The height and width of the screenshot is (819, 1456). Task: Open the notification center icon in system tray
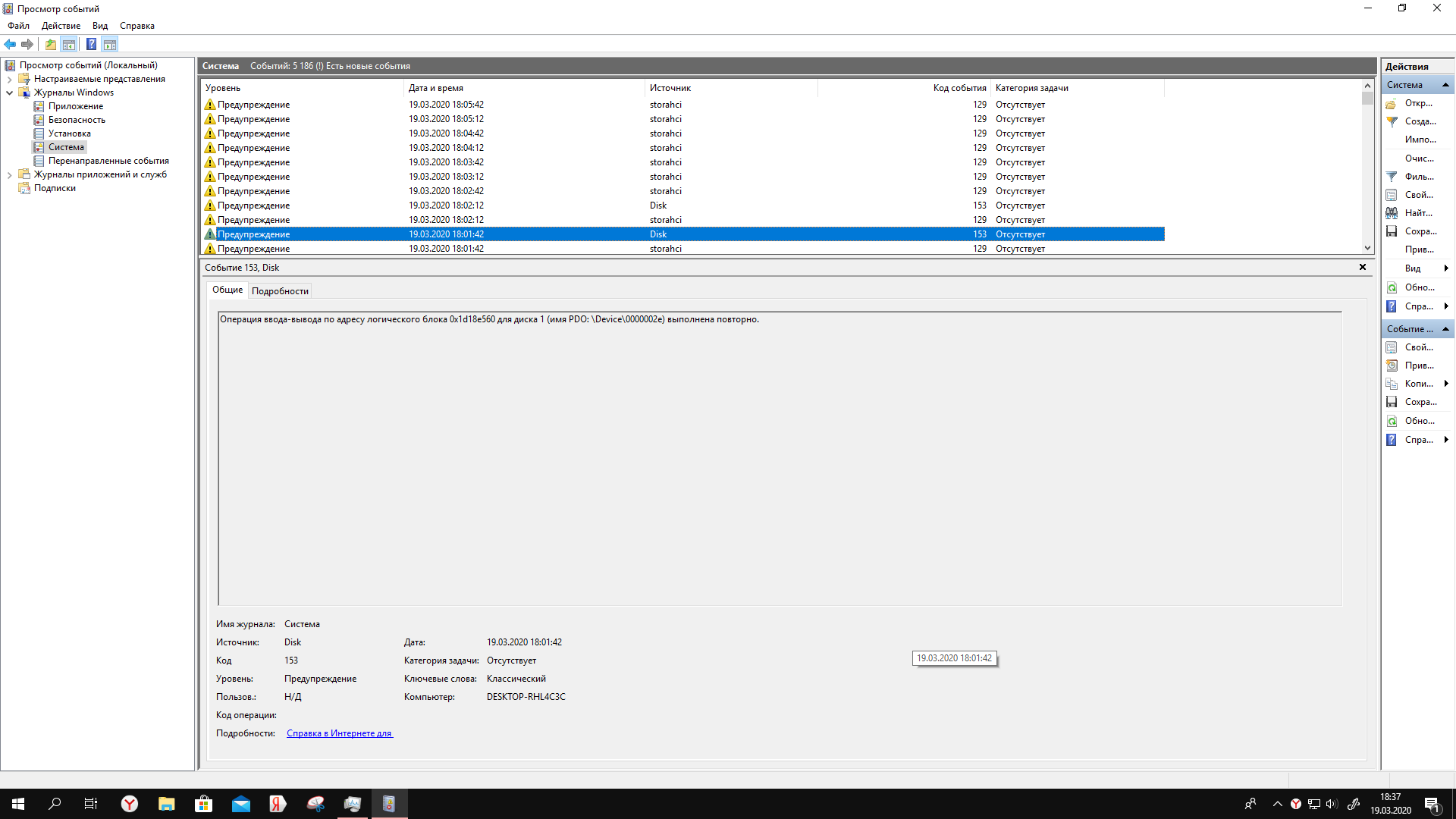pyautogui.click(x=1432, y=804)
